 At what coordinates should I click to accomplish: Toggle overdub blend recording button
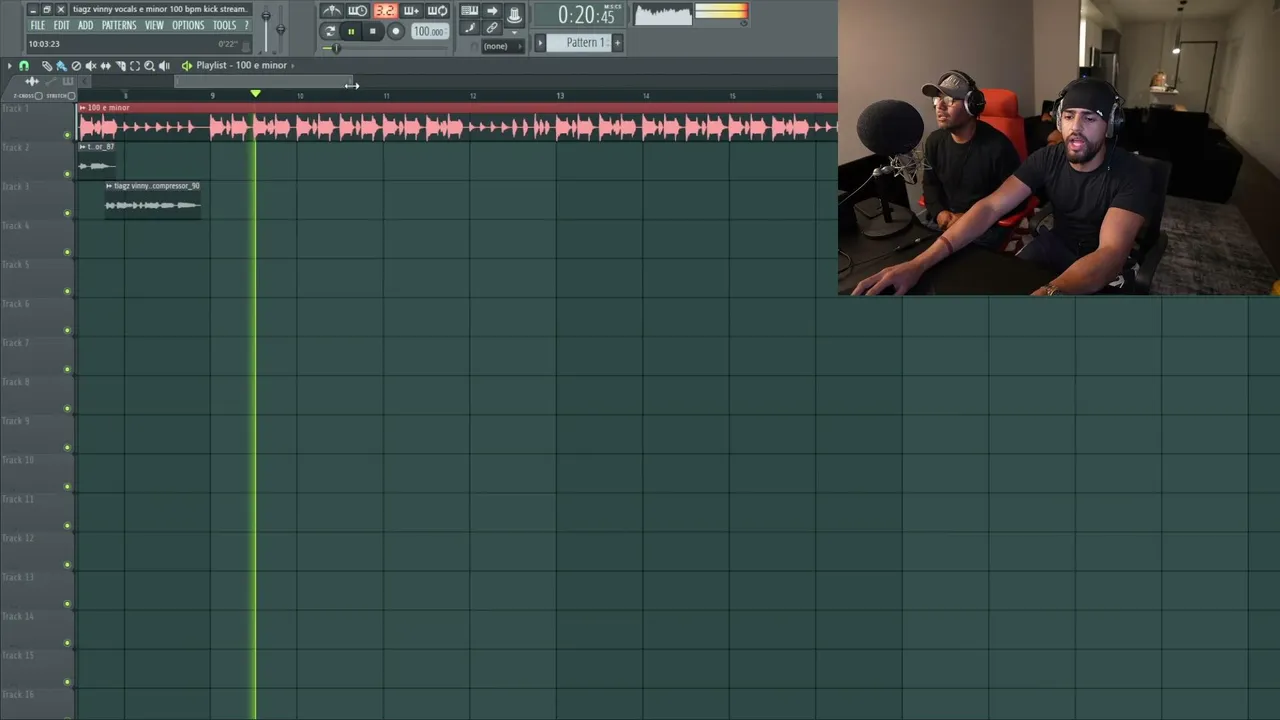[411, 11]
